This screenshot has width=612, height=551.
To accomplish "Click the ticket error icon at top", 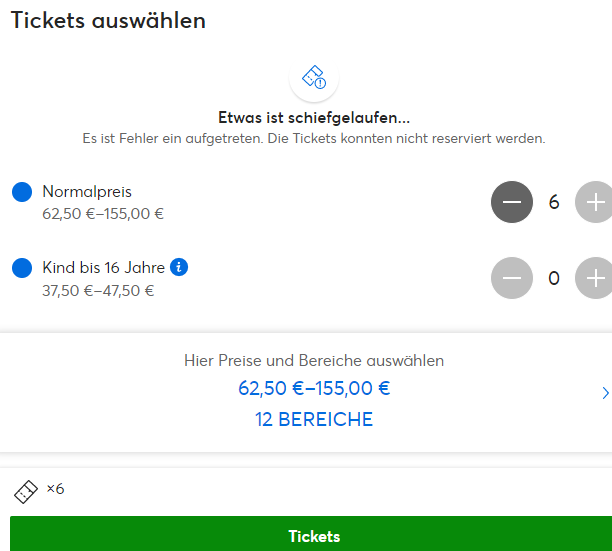I will point(314,77).
